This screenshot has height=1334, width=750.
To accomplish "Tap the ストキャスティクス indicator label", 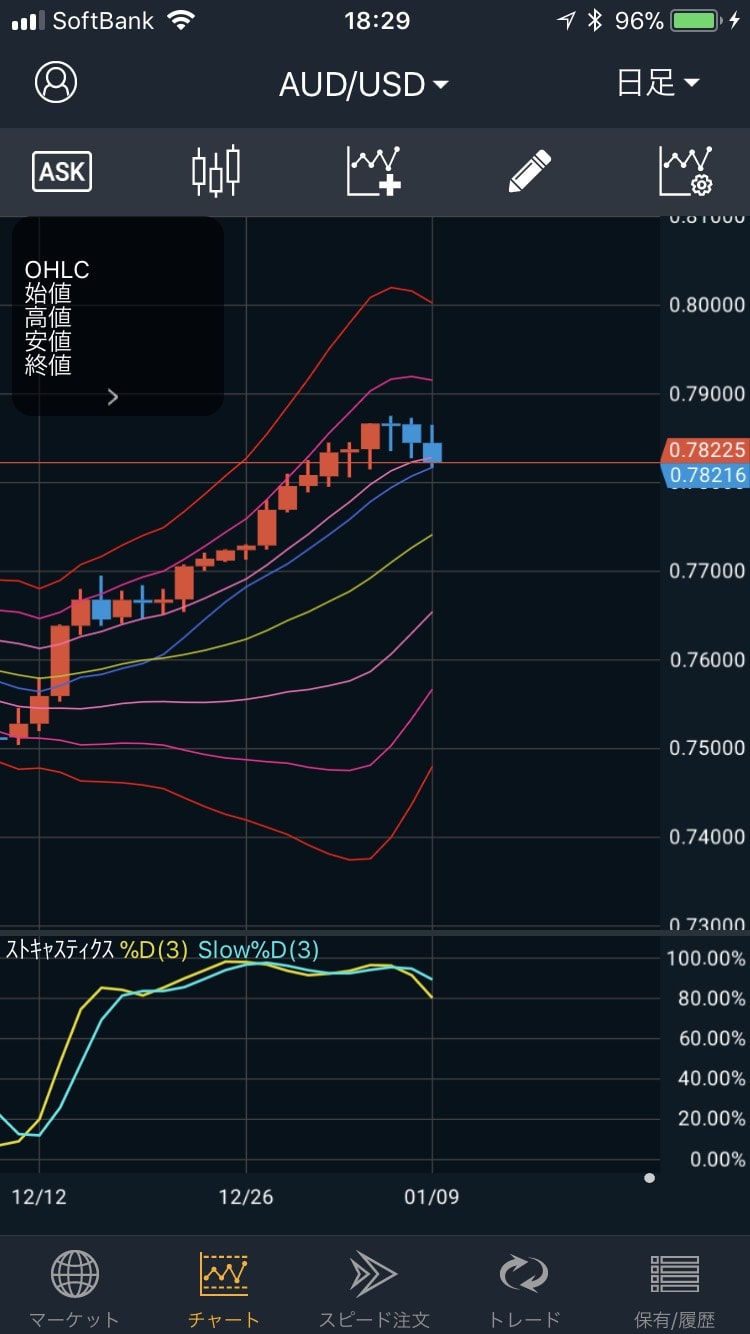I will coord(60,950).
